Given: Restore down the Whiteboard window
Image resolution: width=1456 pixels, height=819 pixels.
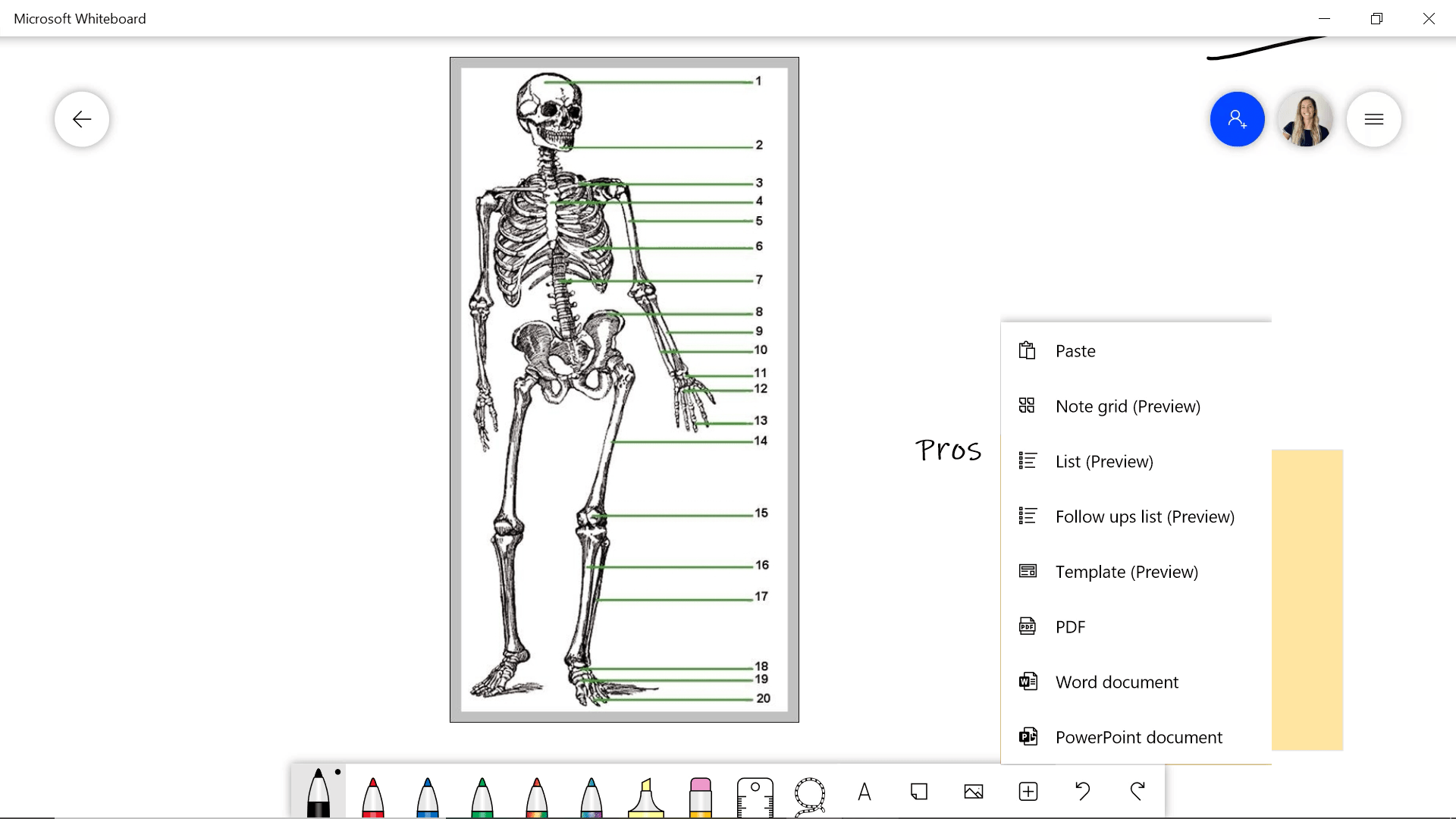Looking at the screenshot, I should 1376,18.
